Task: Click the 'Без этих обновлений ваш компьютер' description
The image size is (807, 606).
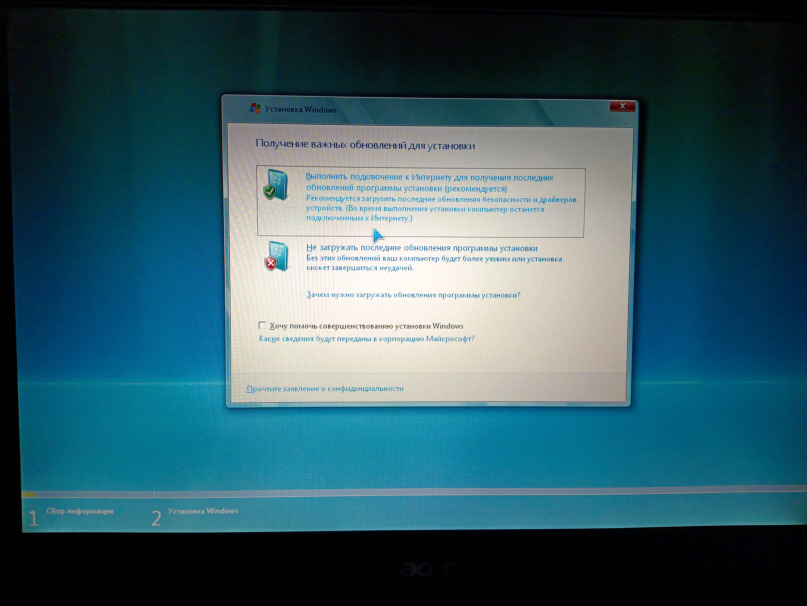Action: point(434,263)
